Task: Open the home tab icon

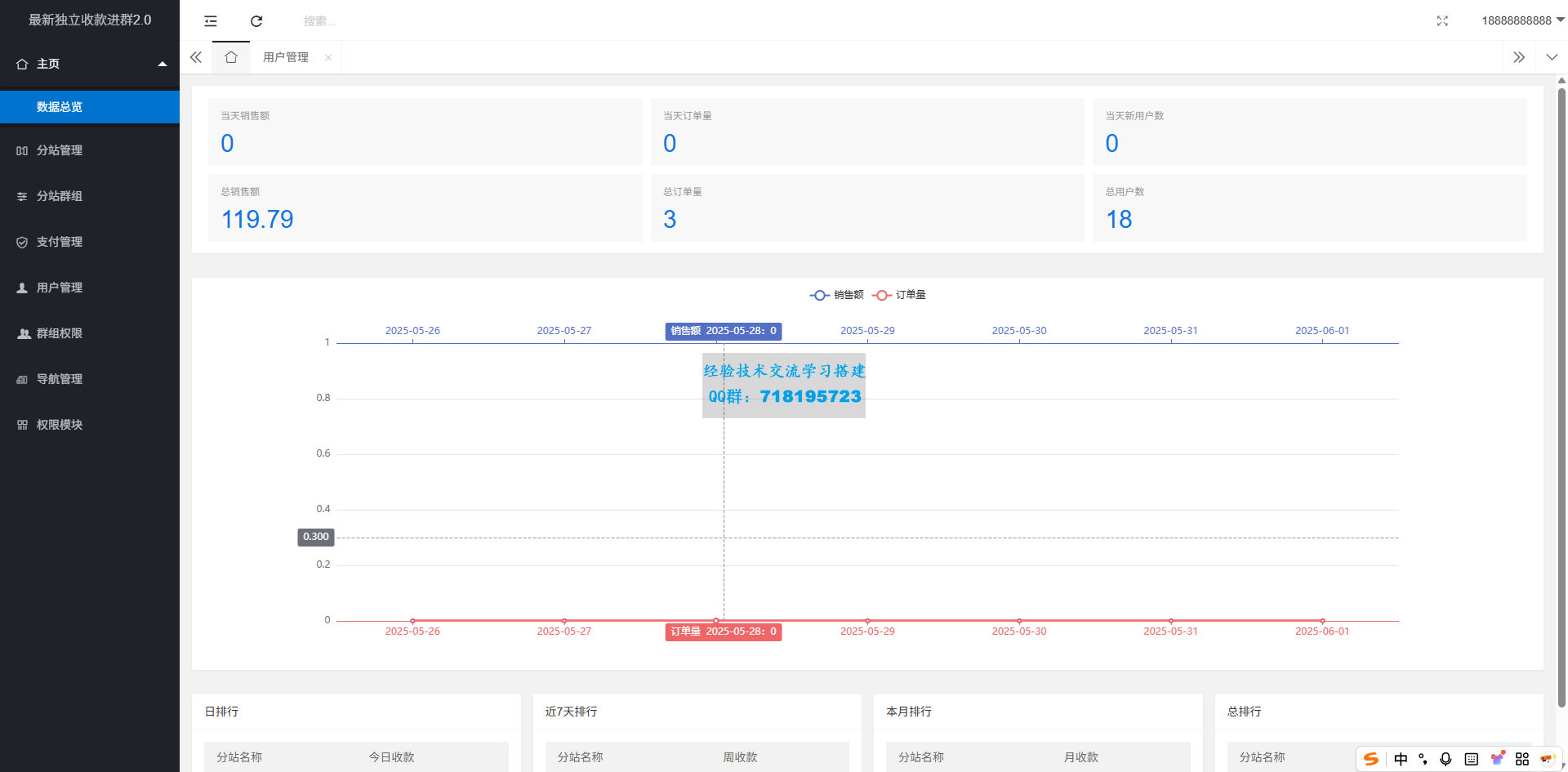Action: coord(231,57)
